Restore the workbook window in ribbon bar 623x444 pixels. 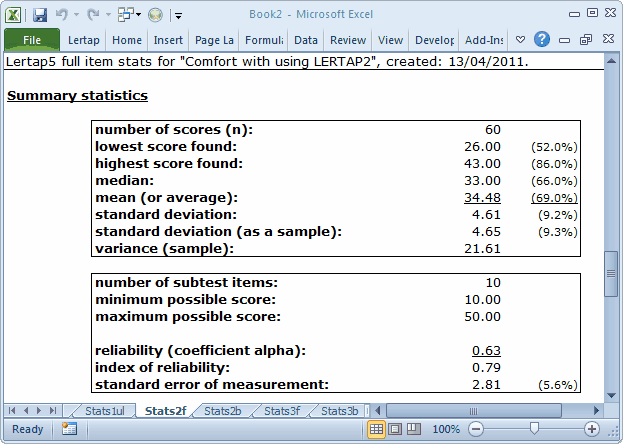[x=586, y=40]
